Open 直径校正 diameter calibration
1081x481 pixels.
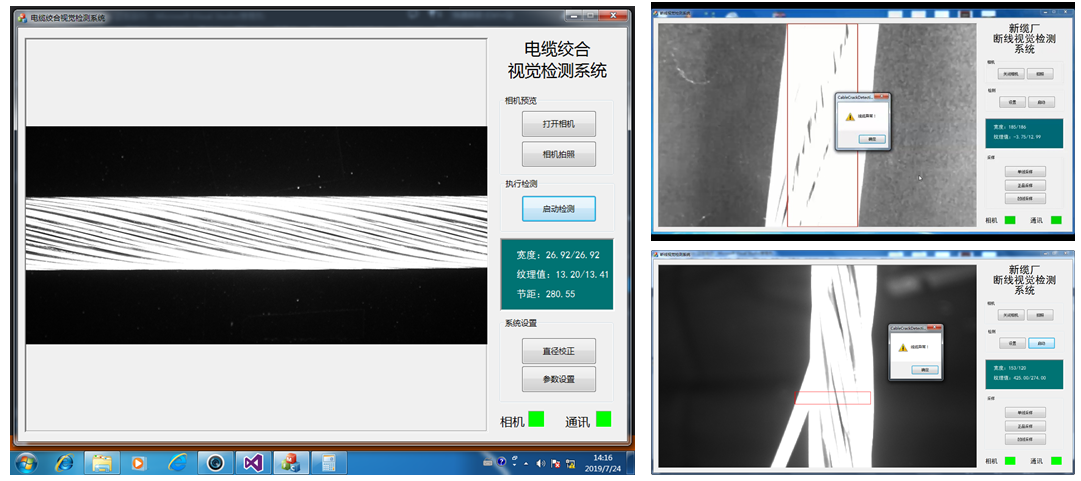tap(558, 350)
